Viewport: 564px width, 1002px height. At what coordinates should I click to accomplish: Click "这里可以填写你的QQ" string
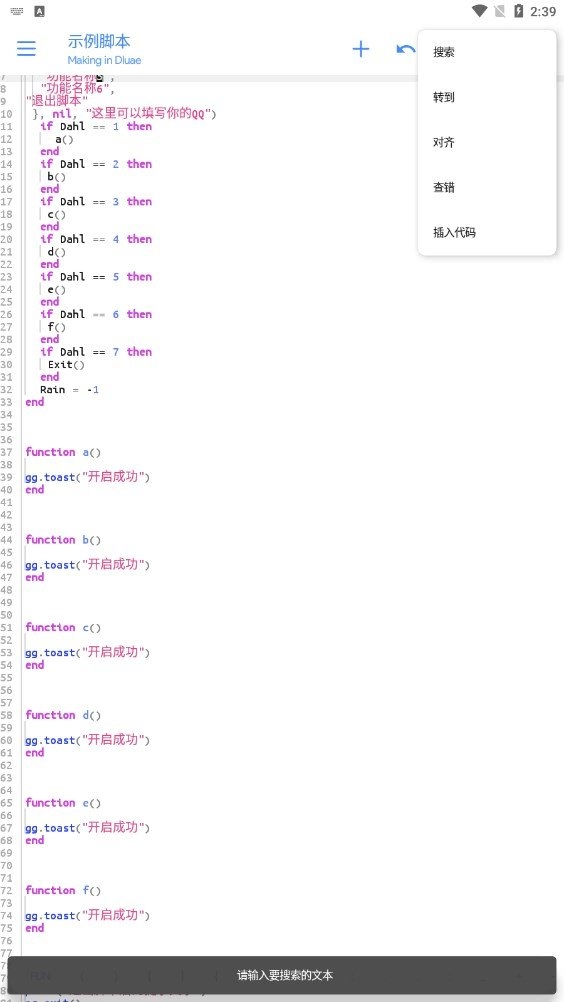click(x=149, y=114)
